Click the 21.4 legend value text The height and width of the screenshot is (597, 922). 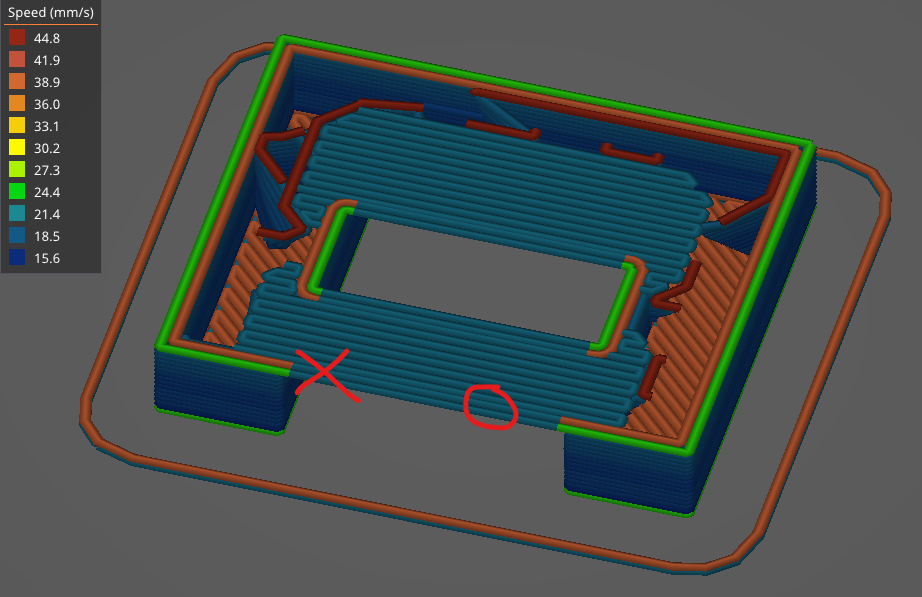[x=46, y=215]
